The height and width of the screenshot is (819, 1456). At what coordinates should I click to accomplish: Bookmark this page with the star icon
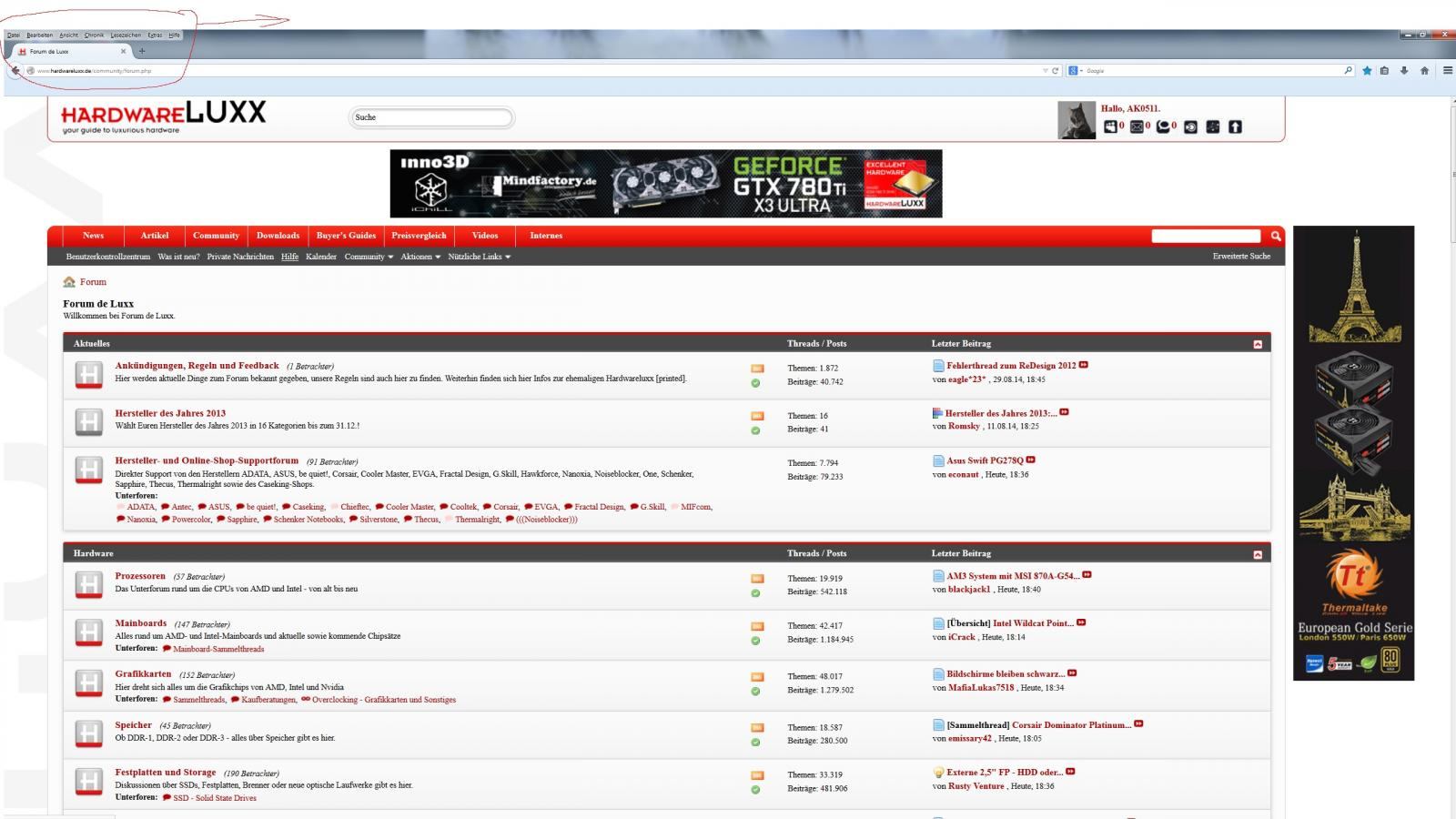click(1367, 70)
